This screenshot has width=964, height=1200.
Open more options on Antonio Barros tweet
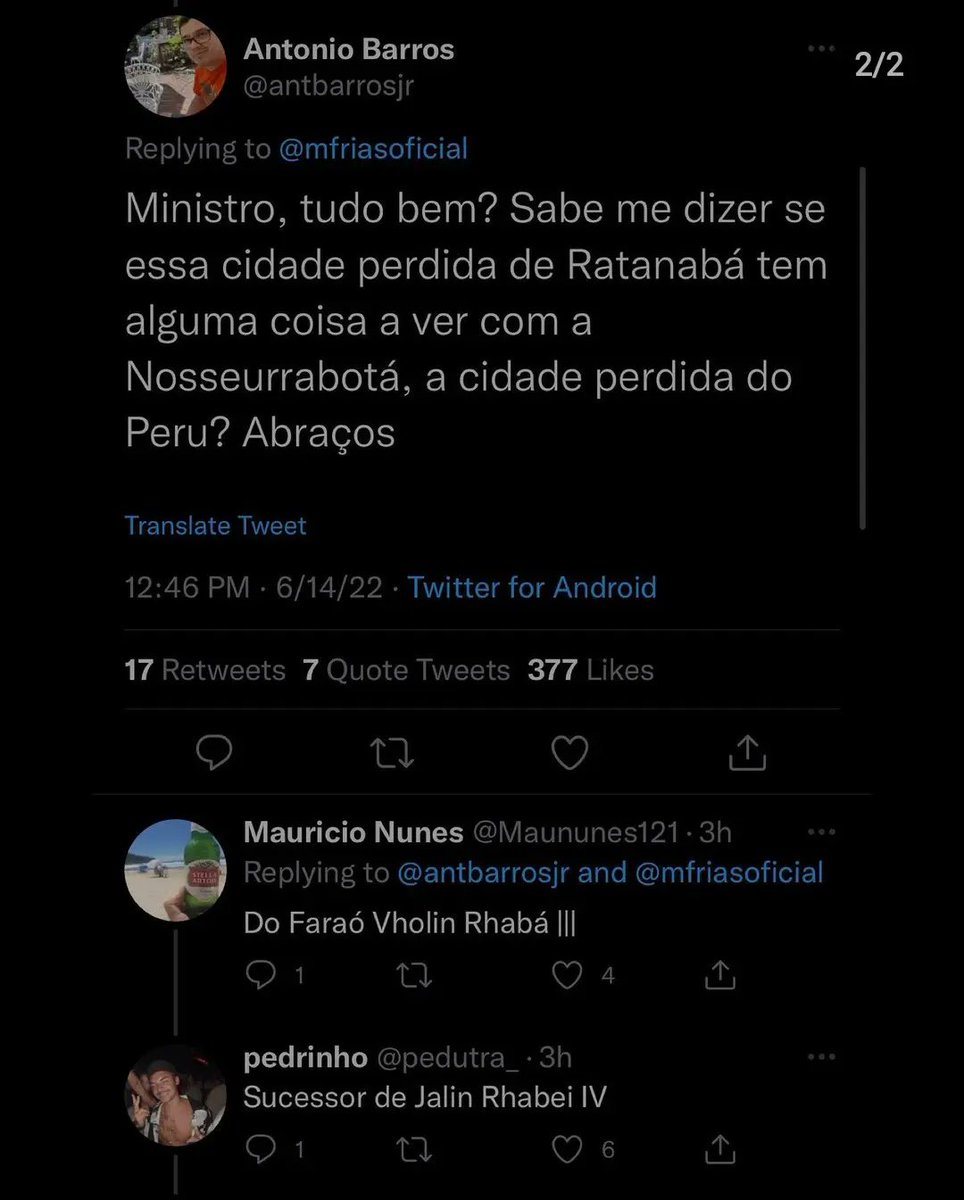[821, 48]
